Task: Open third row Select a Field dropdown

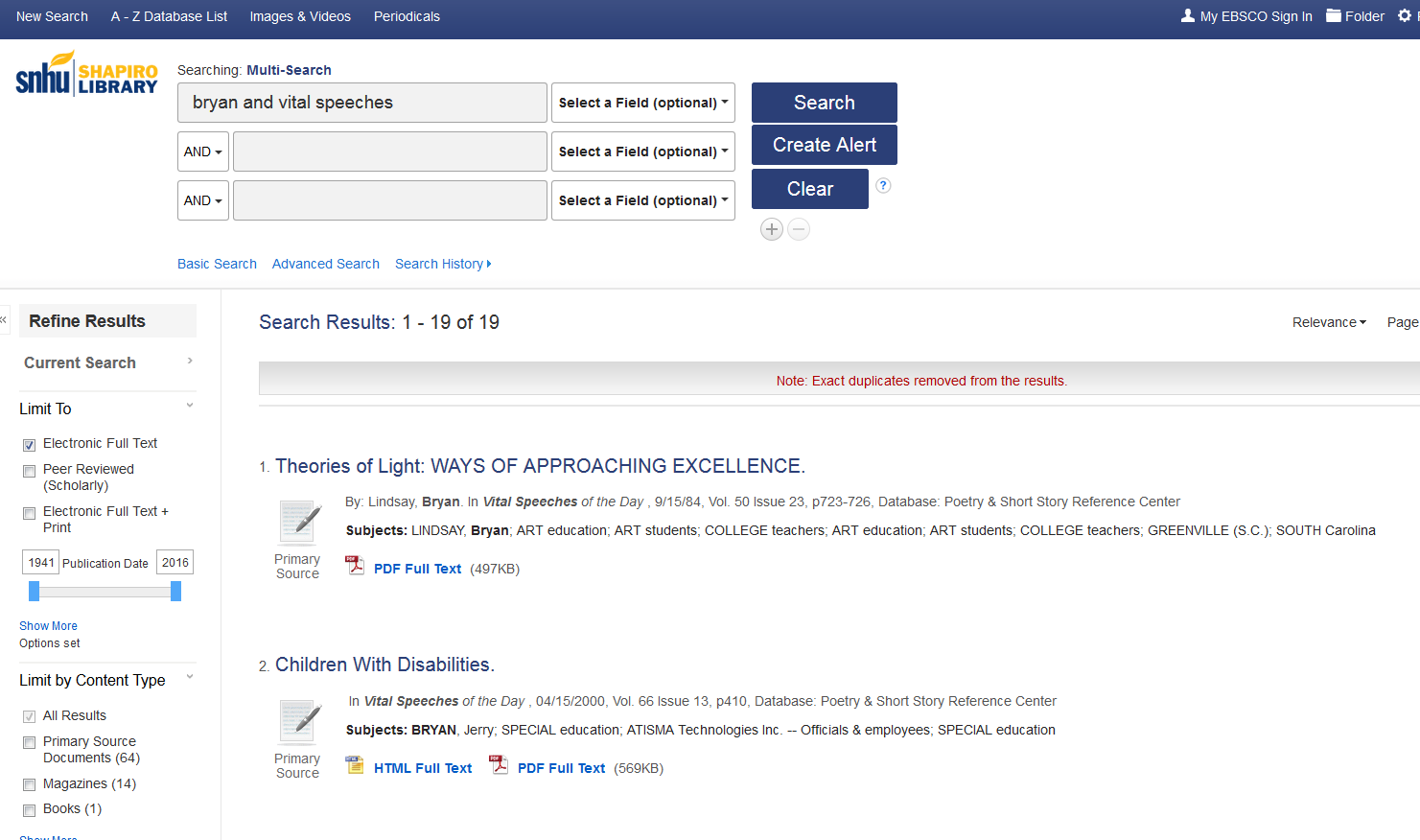Action: [x=643, y=200]
